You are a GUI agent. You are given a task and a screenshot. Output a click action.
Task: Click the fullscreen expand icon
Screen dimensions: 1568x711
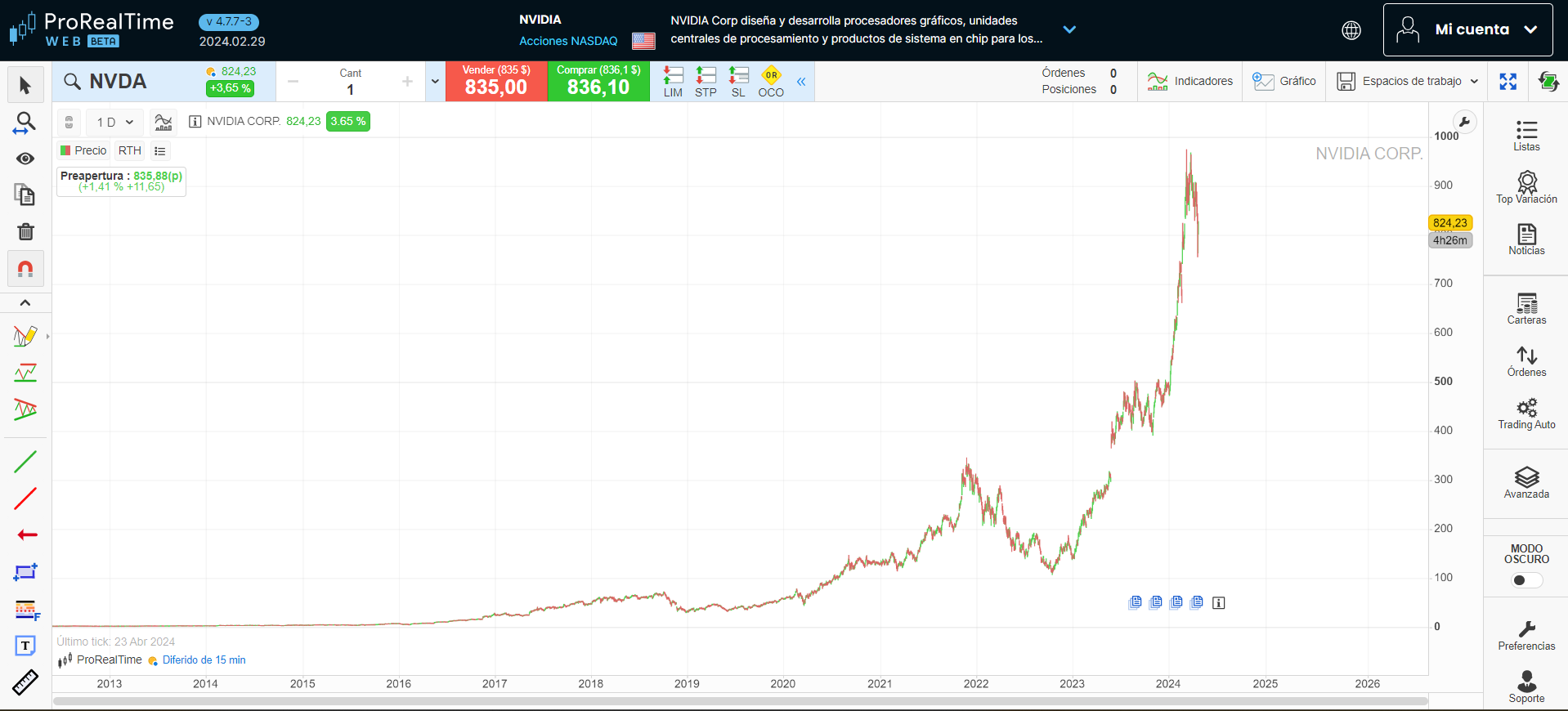(1508, 81)
